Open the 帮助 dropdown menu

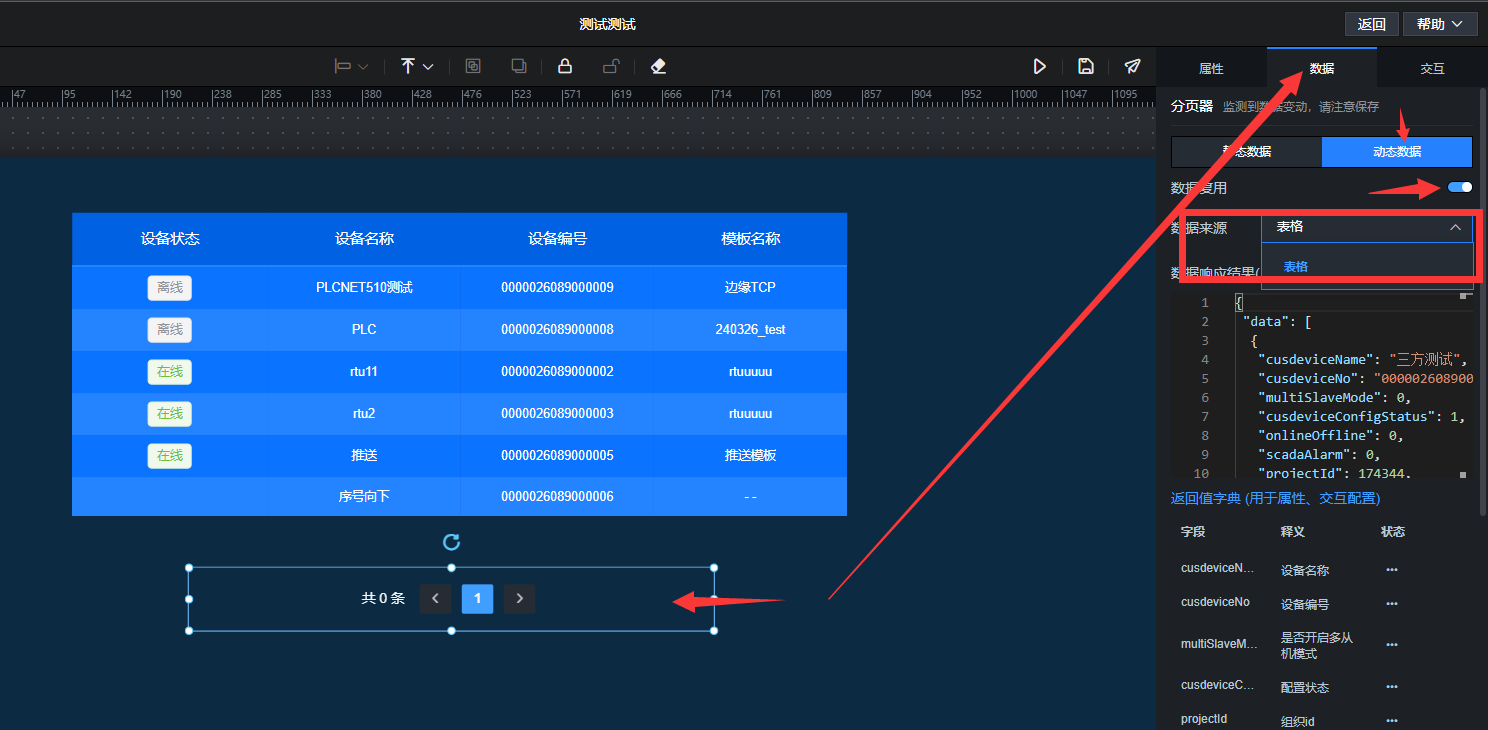pos(1439,24)
